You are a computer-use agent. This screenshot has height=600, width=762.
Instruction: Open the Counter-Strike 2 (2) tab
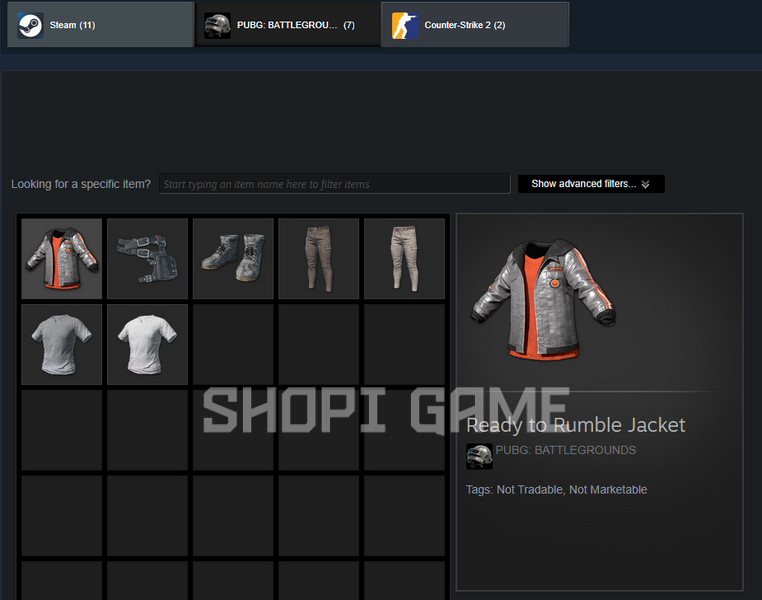click(475, 25)
